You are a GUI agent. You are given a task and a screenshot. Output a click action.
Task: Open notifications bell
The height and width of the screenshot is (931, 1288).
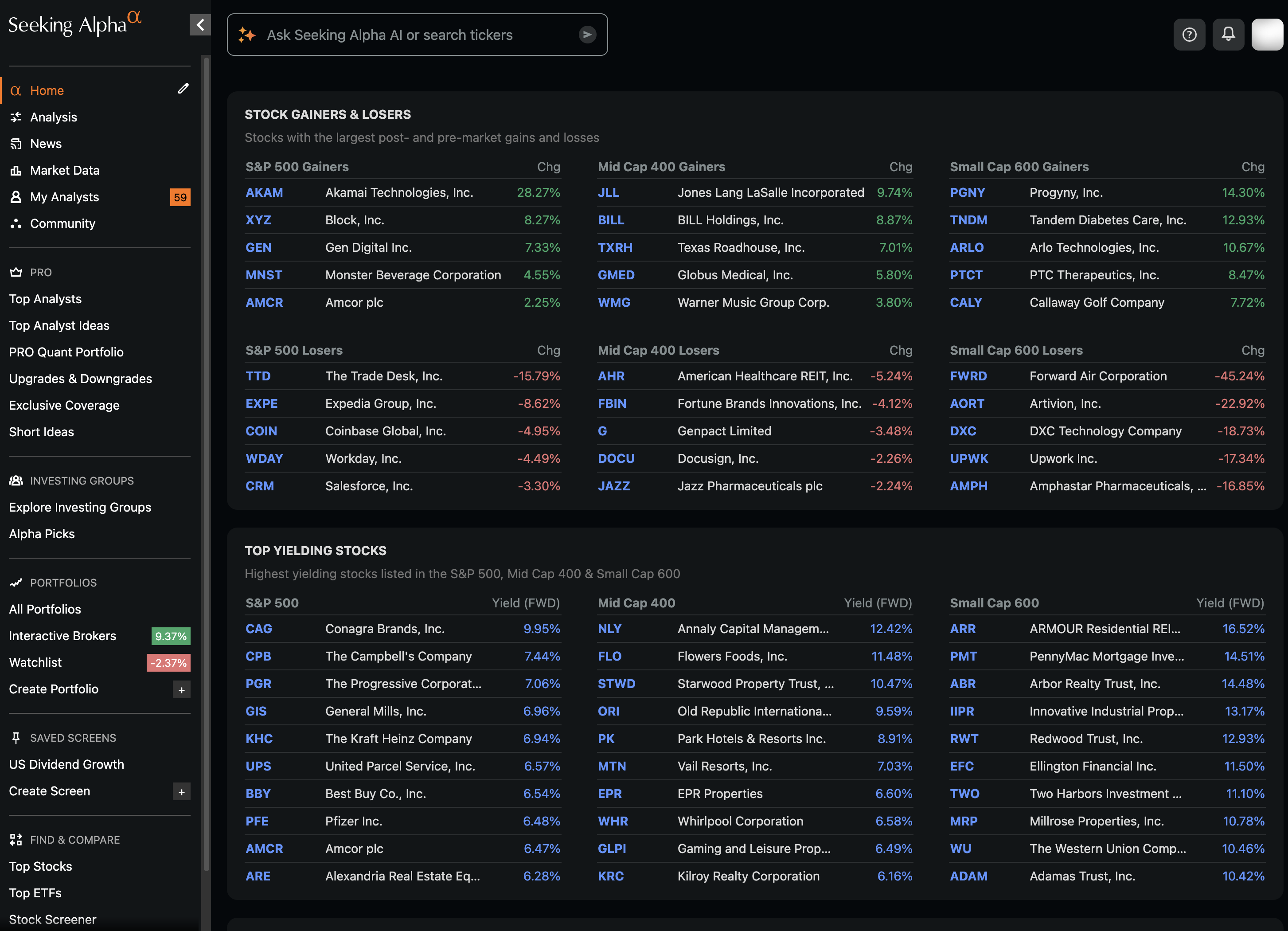point(1228,35)
